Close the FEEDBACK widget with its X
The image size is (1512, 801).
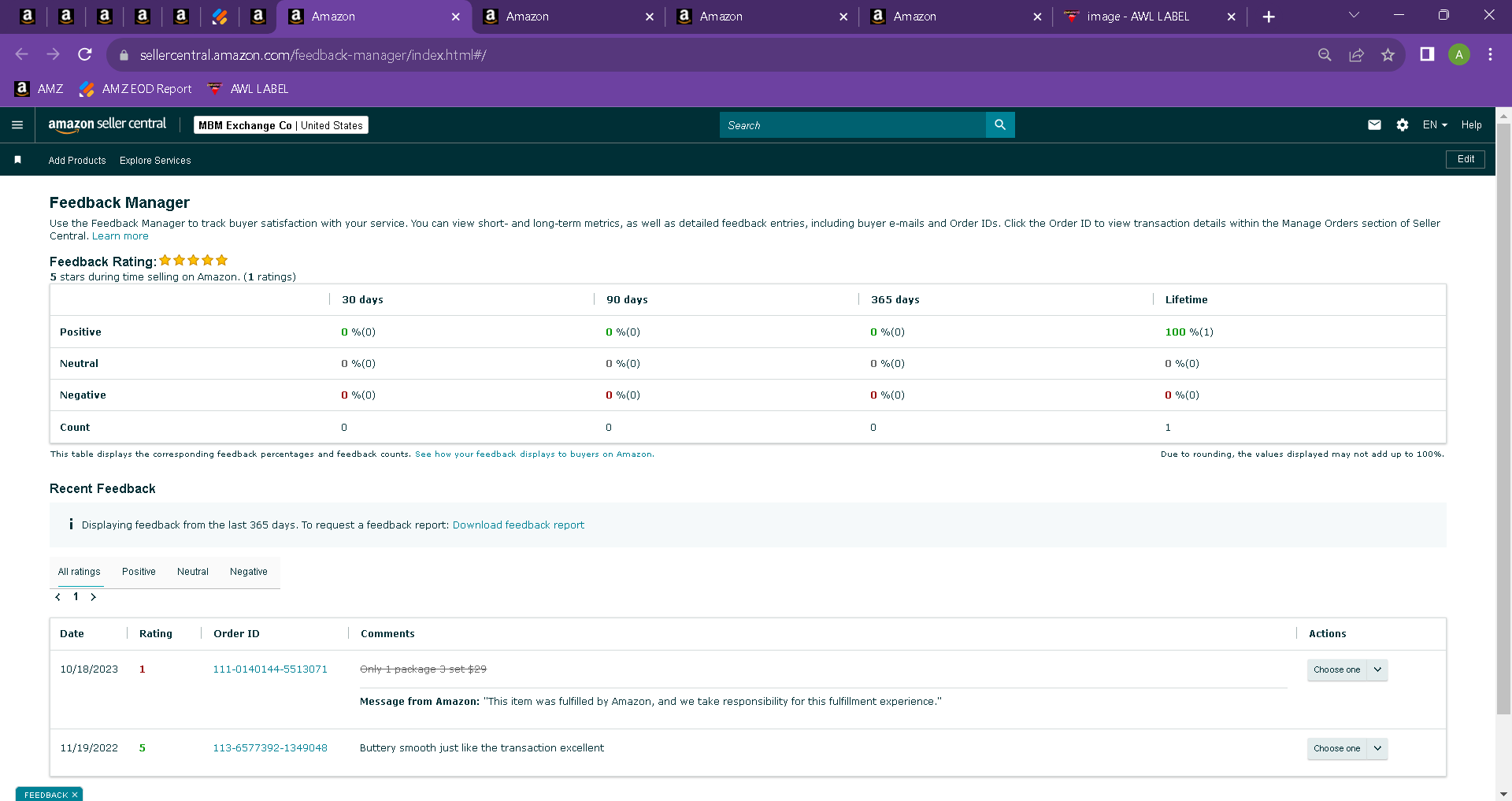(x=75, y=795)
